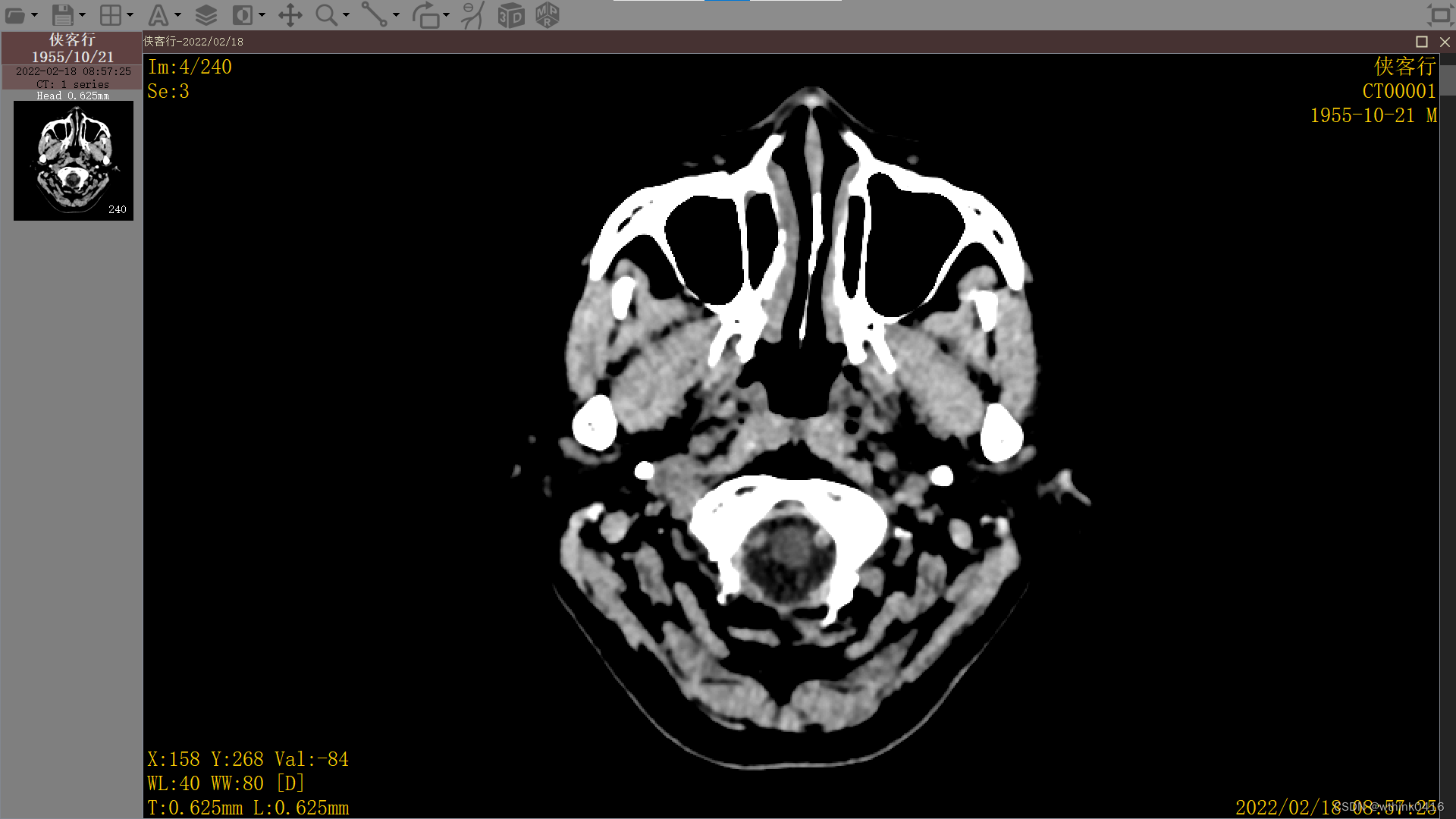Screen dimensions: 1456x819
Task: Select the text annotation tool
Action: (x=158, y=15)
